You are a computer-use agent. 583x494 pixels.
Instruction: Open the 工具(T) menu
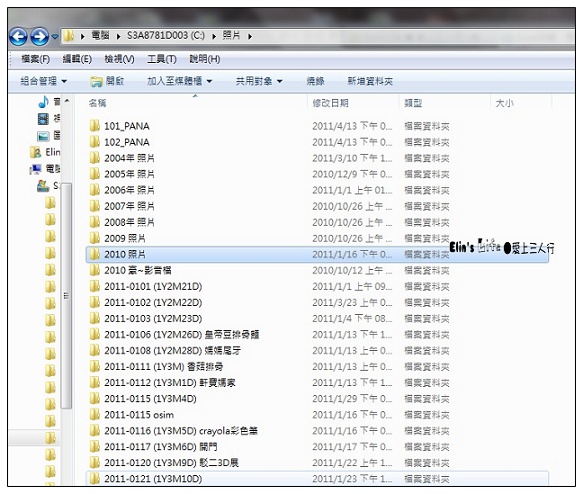[162, 59]
